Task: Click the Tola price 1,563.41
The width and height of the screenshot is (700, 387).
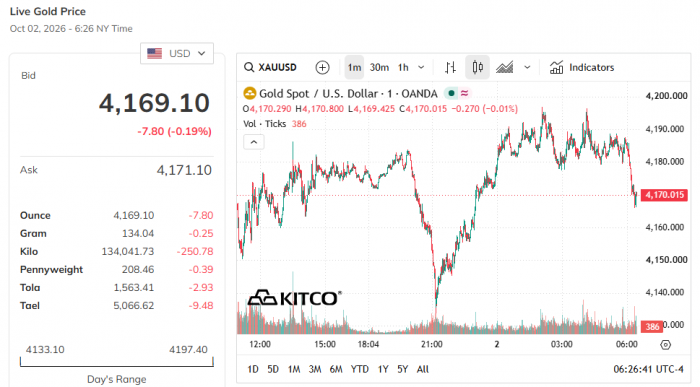Action: 133,287
